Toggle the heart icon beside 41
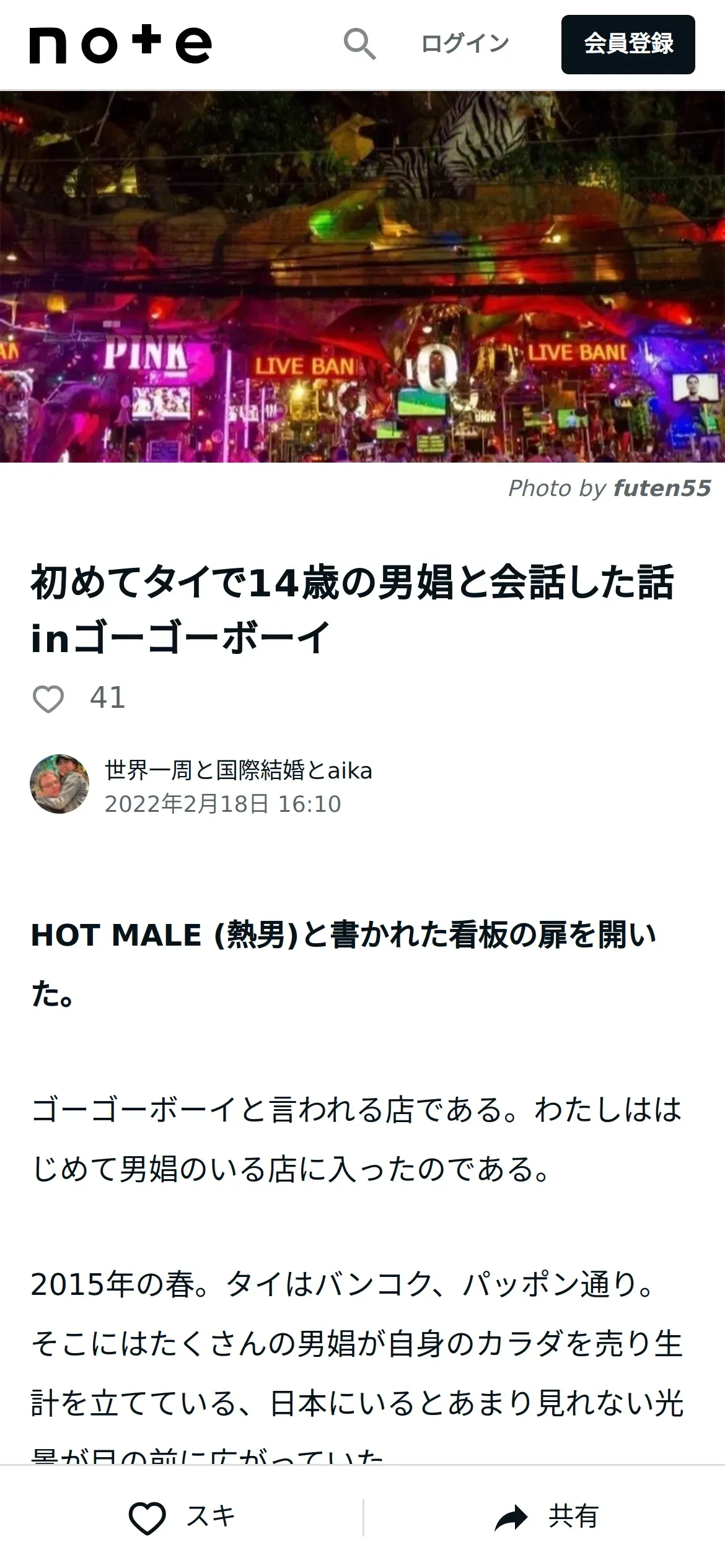The height and width of the screenshot is (1568, 725). pos(48,699)
